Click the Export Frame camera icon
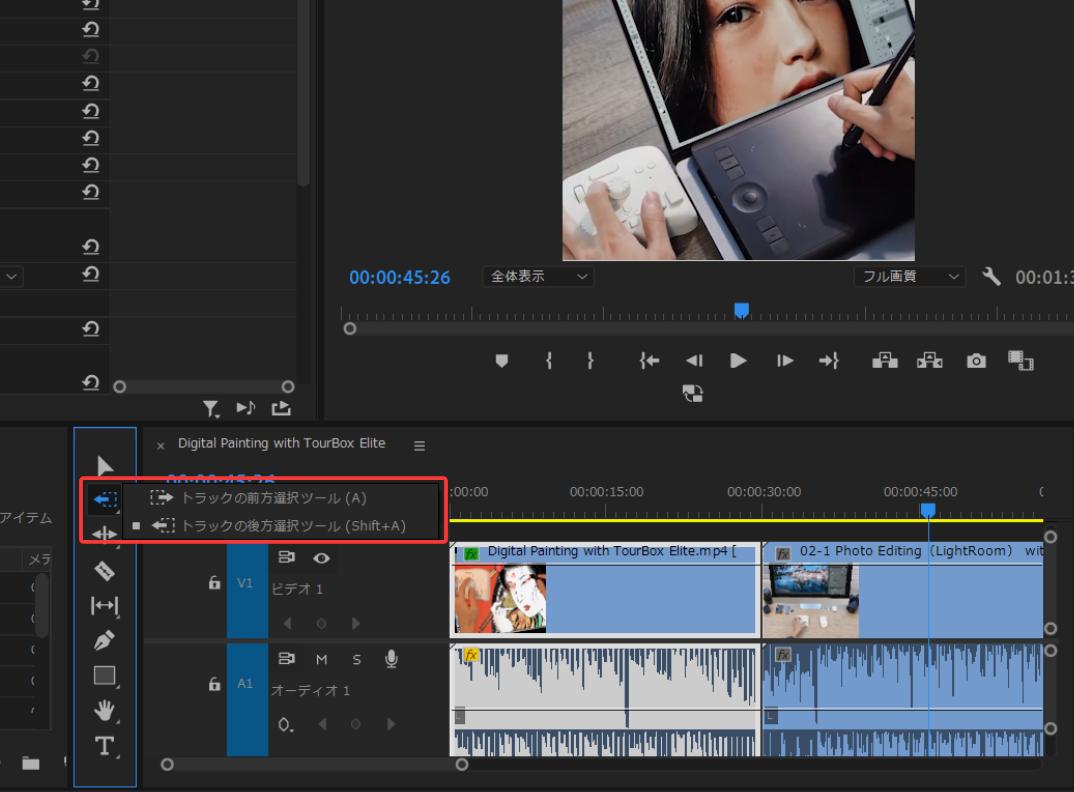The image size is (1074, 792). click(x=976, y=361)
